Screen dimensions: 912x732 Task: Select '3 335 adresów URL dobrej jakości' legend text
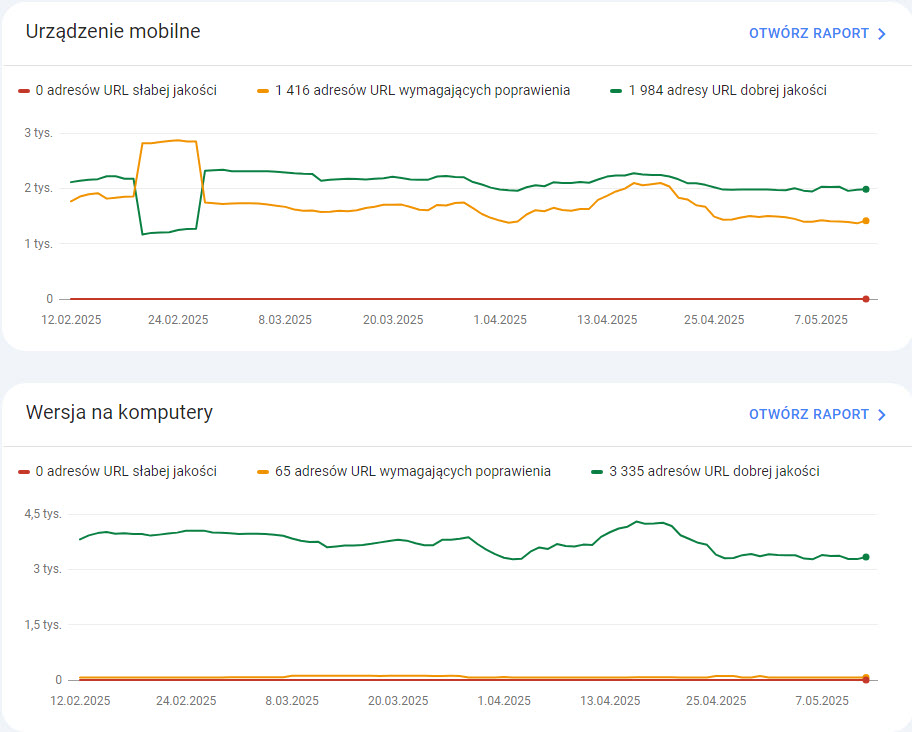point(714,471)
